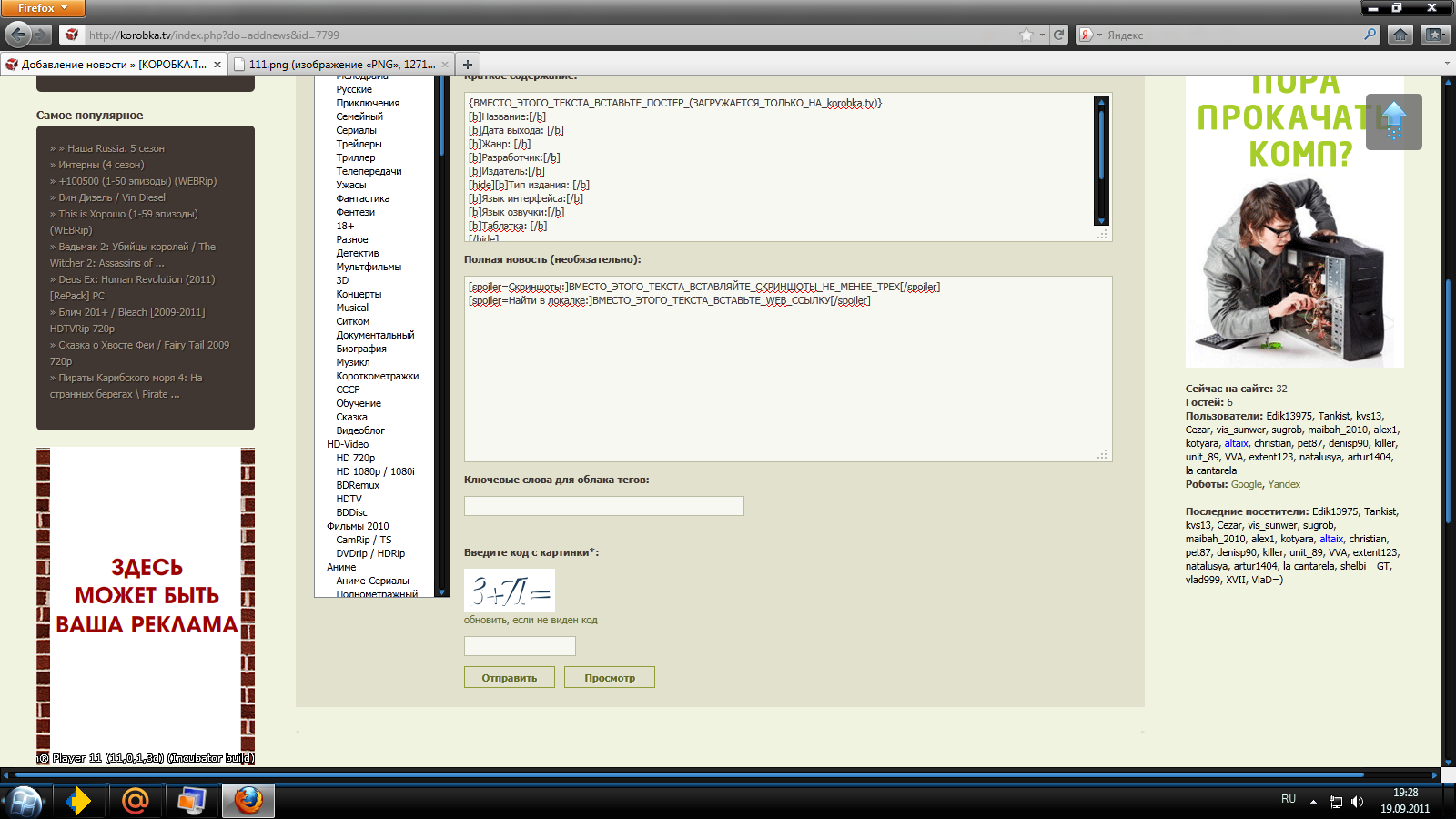Screen dimensions: 1456x819
Task: Open the monitor taskbar application
Action: (191, 801)
